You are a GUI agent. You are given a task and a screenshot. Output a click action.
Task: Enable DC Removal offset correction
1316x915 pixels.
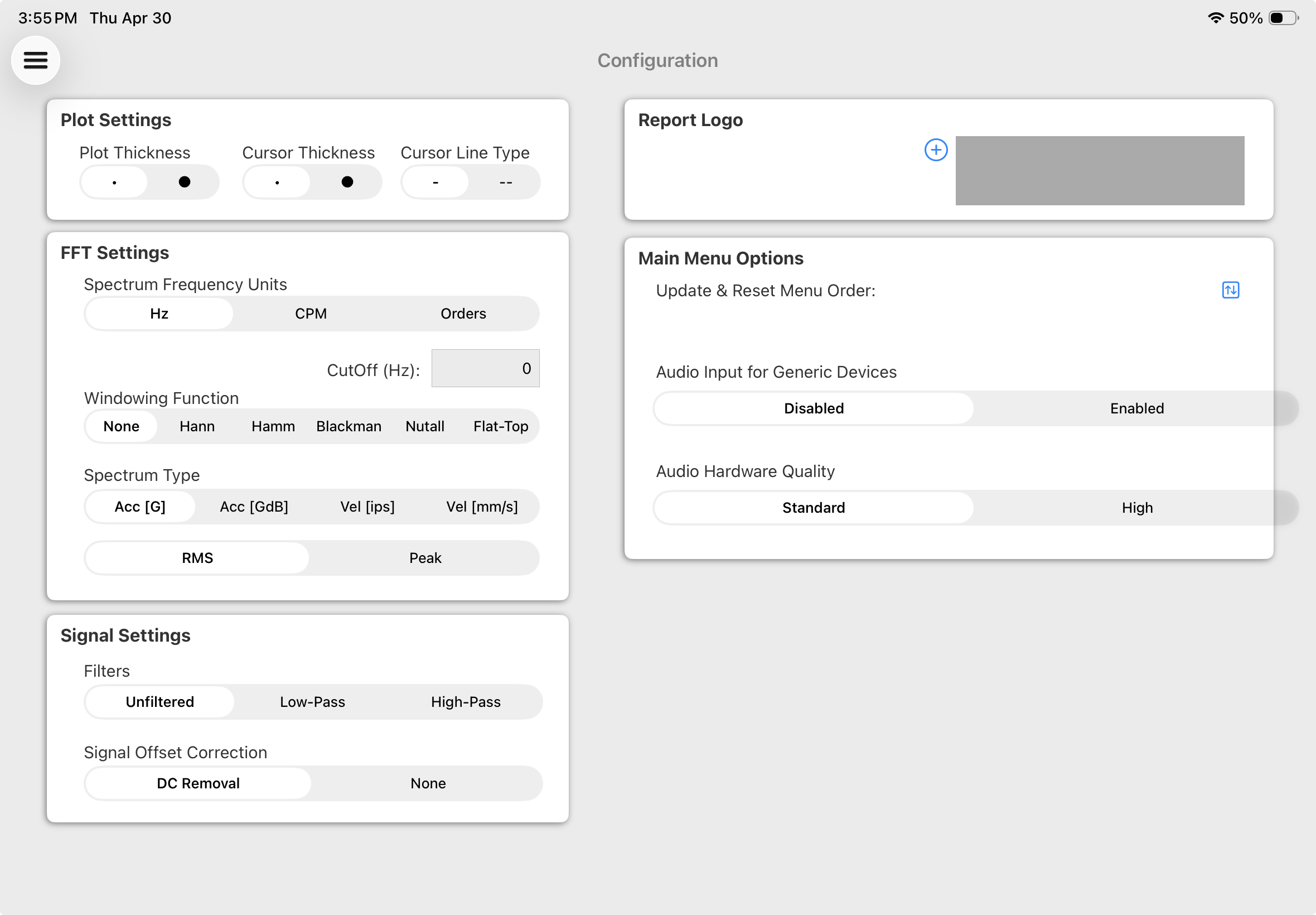tap(198, 783)
